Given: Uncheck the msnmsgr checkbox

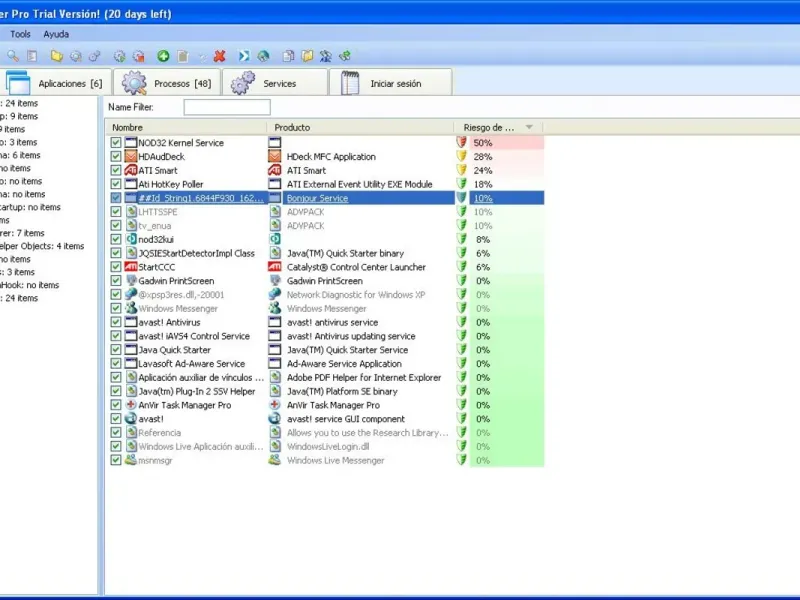Looking at the screenshot, I should pyautogui.click(x=116, y=460).
